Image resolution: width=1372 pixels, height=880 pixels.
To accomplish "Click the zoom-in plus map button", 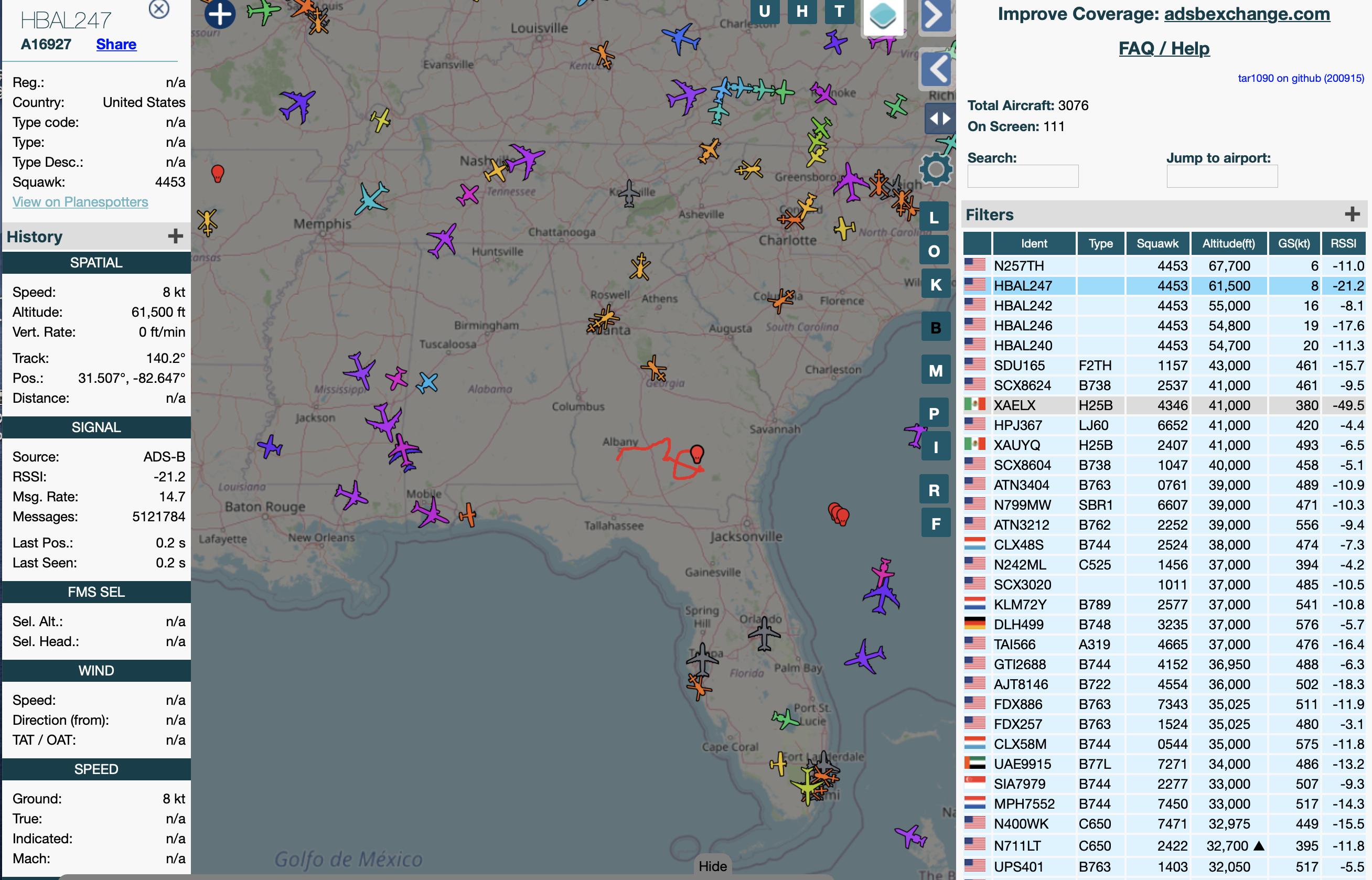I will pos(220,14).
